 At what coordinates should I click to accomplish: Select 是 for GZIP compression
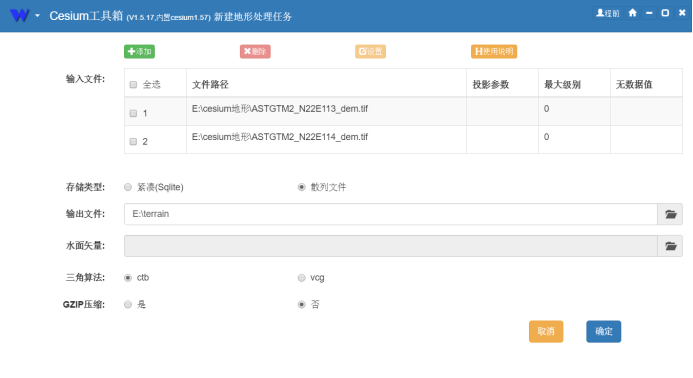[128, 304]
